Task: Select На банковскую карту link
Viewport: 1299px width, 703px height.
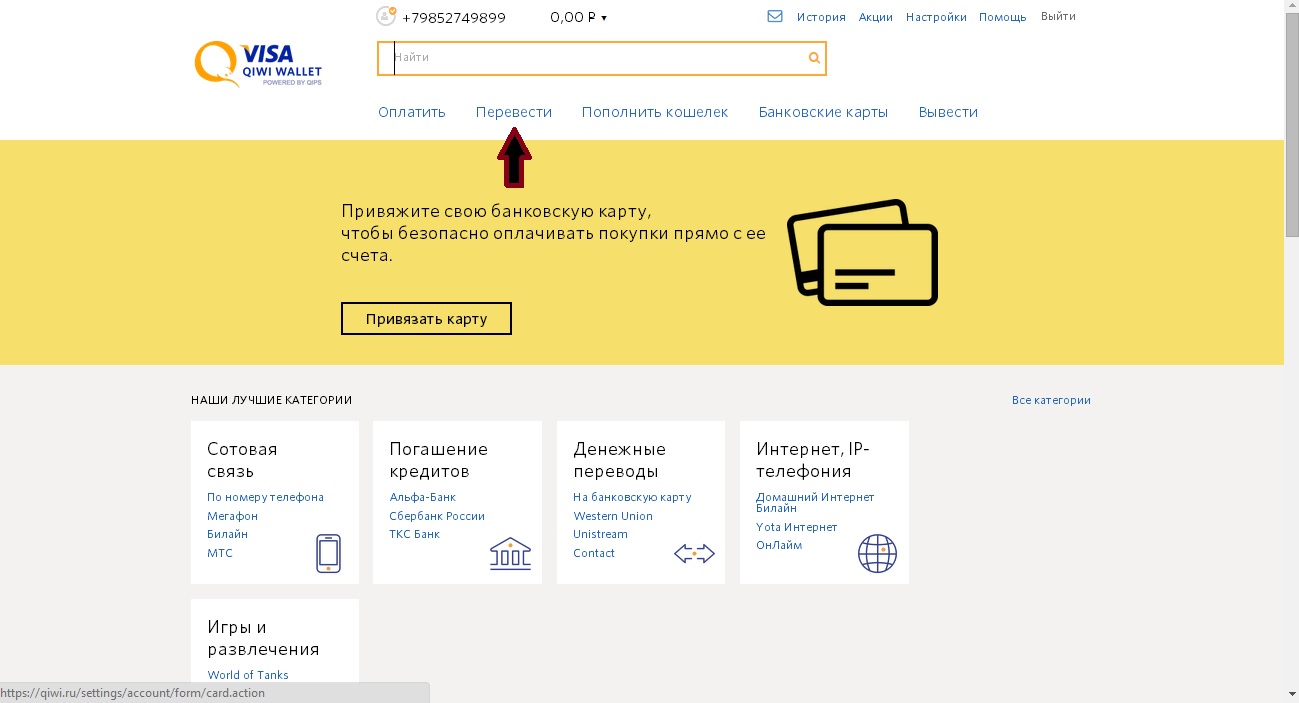Action: coord(632,497)
